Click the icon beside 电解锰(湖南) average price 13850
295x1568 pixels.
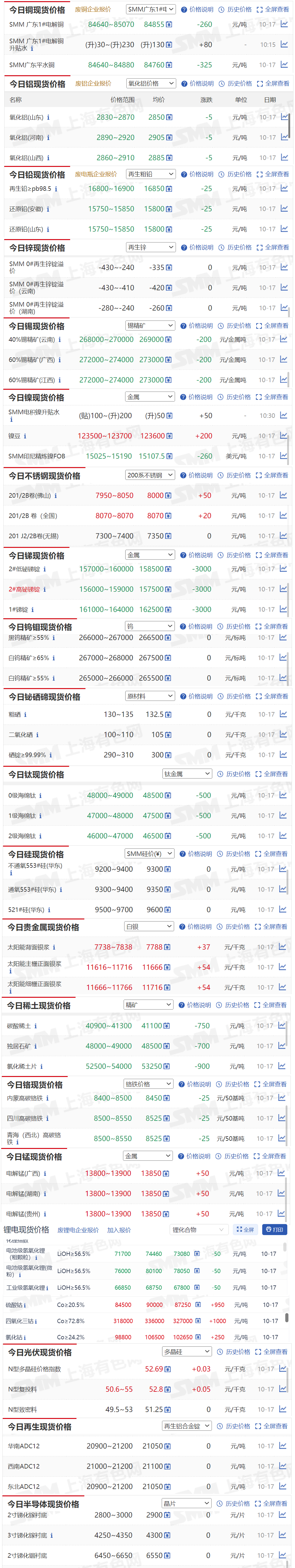click(166, 1194)
